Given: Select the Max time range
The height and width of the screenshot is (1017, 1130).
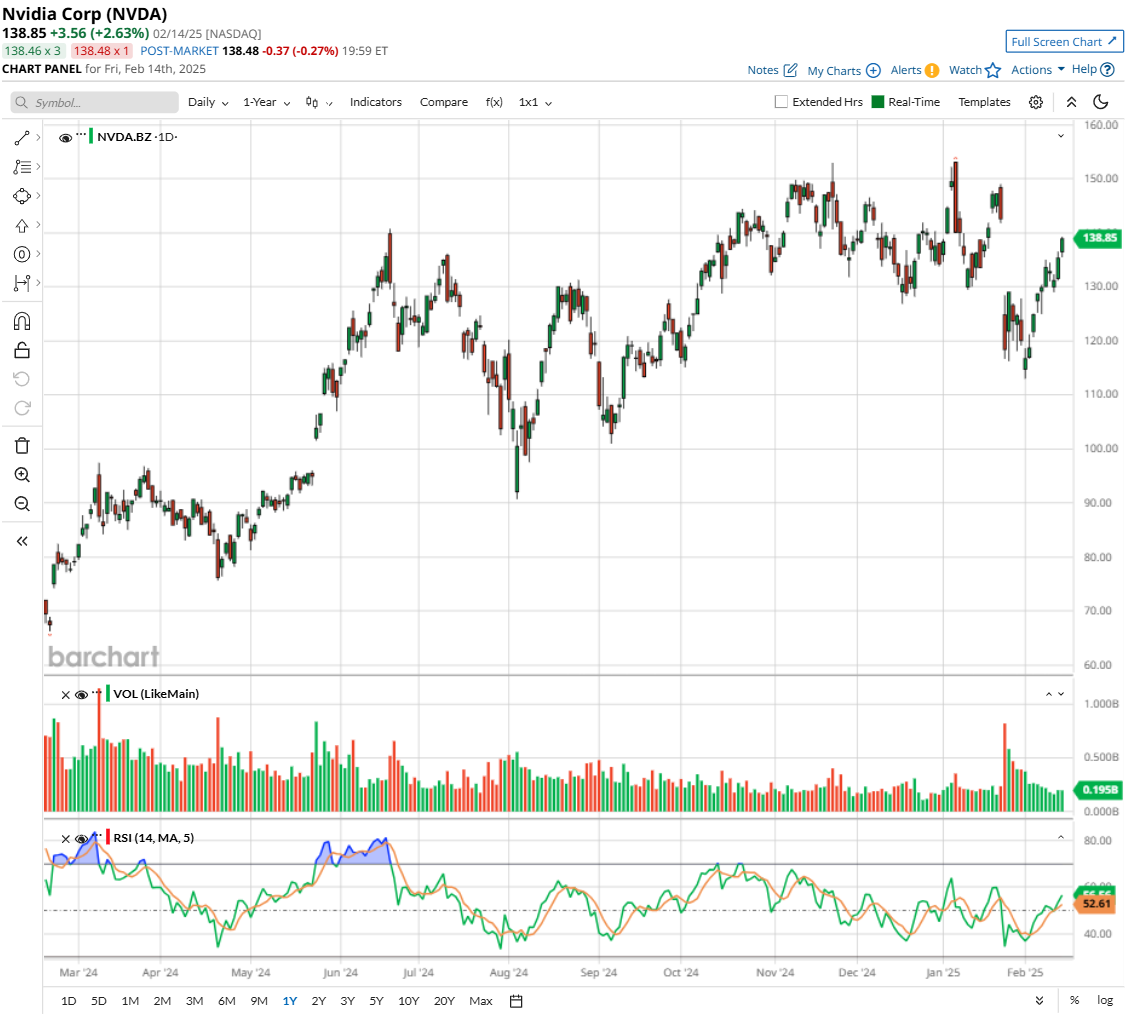Looking at the screenshot, I should click(x=481, y=1001).
